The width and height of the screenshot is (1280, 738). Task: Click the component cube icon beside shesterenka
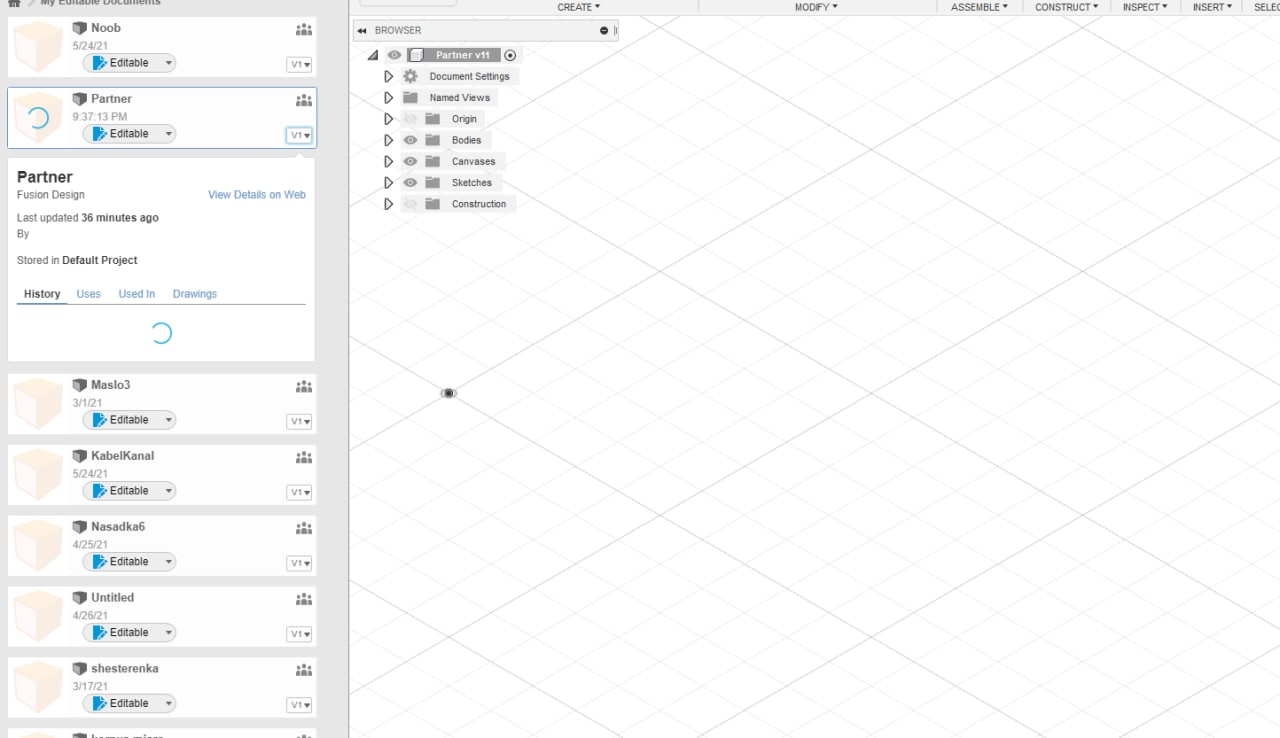point(80,669)
